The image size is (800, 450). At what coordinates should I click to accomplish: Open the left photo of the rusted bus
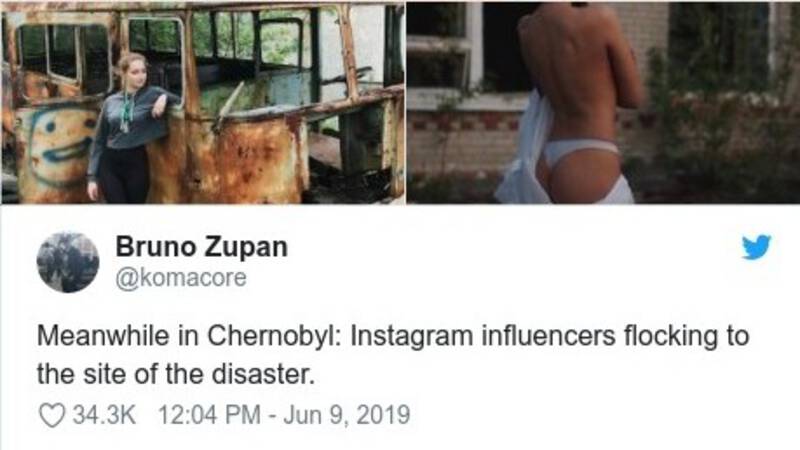point(203,103)
